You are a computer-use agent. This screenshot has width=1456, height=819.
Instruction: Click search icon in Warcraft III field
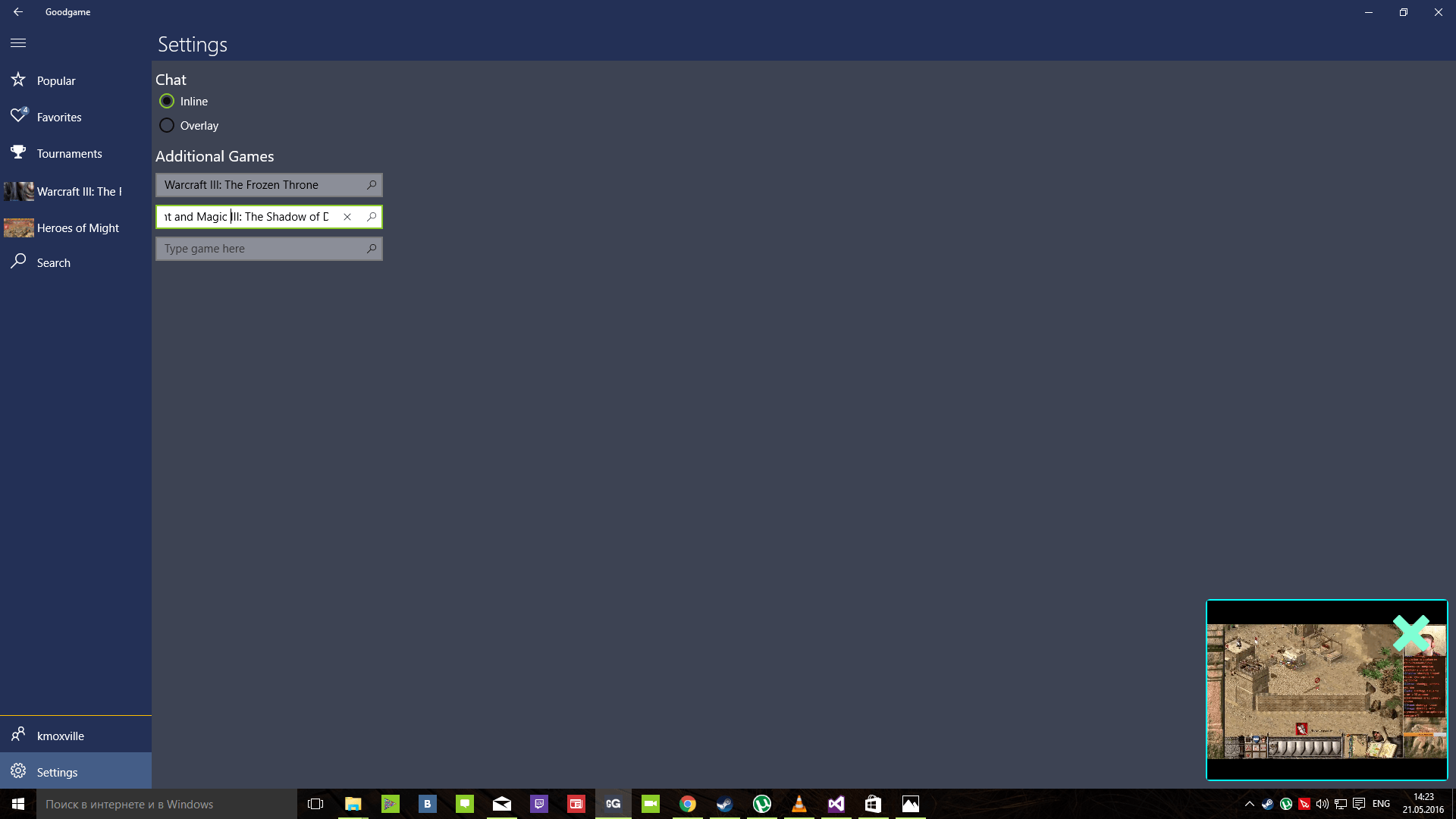(x=372, y=185)
